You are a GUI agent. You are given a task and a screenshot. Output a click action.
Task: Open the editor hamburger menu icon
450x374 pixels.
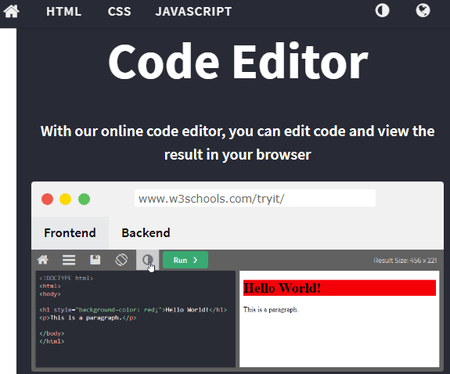69,260
